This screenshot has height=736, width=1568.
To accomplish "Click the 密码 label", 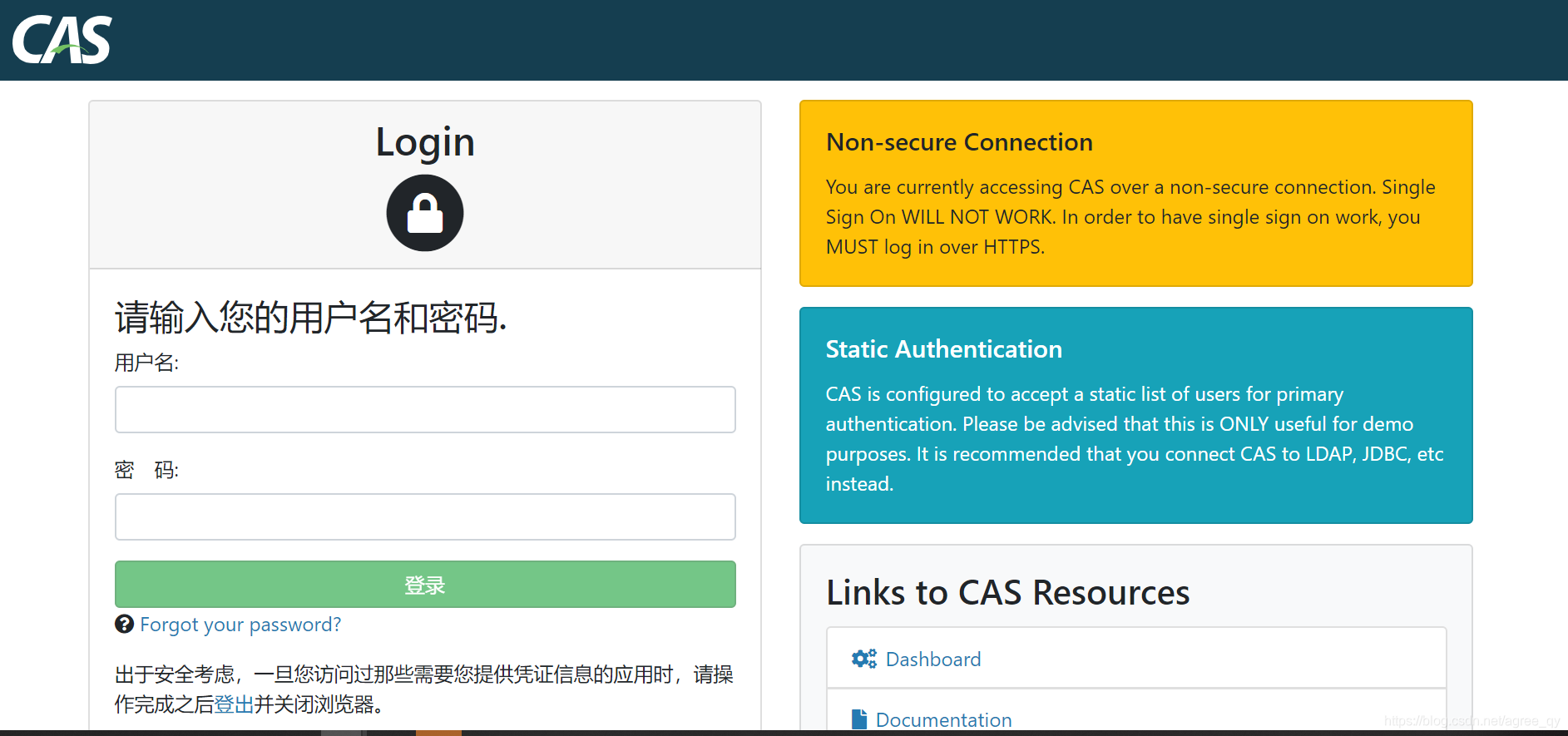I will (146, 470).
